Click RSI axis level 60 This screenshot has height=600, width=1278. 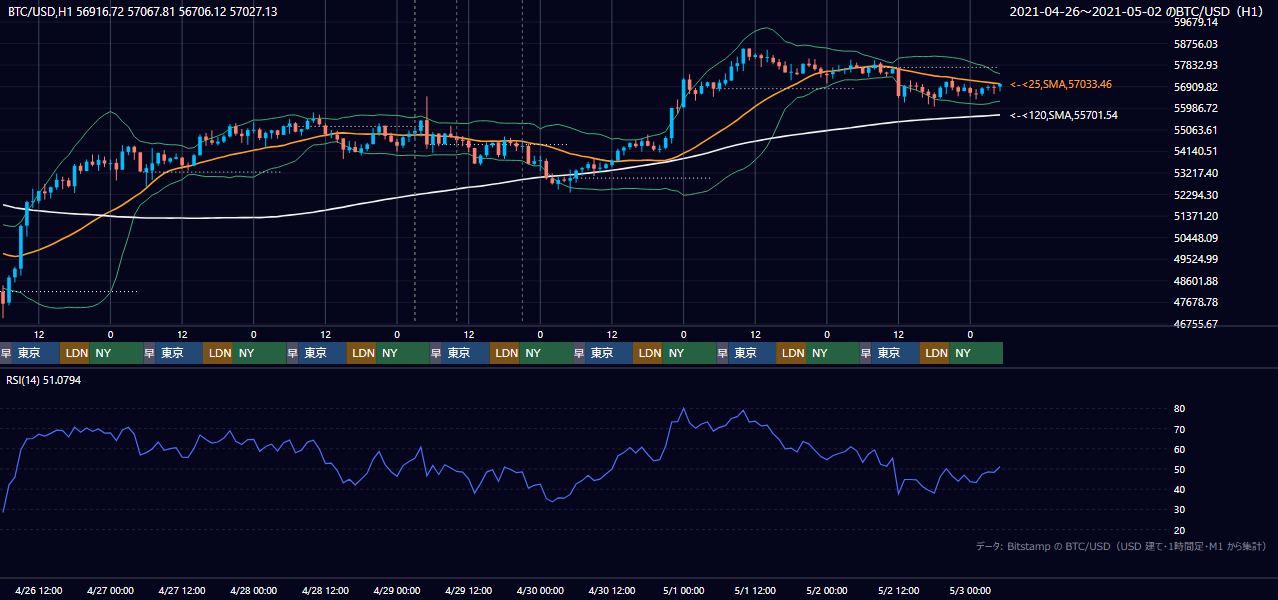tap(1180, 449)
